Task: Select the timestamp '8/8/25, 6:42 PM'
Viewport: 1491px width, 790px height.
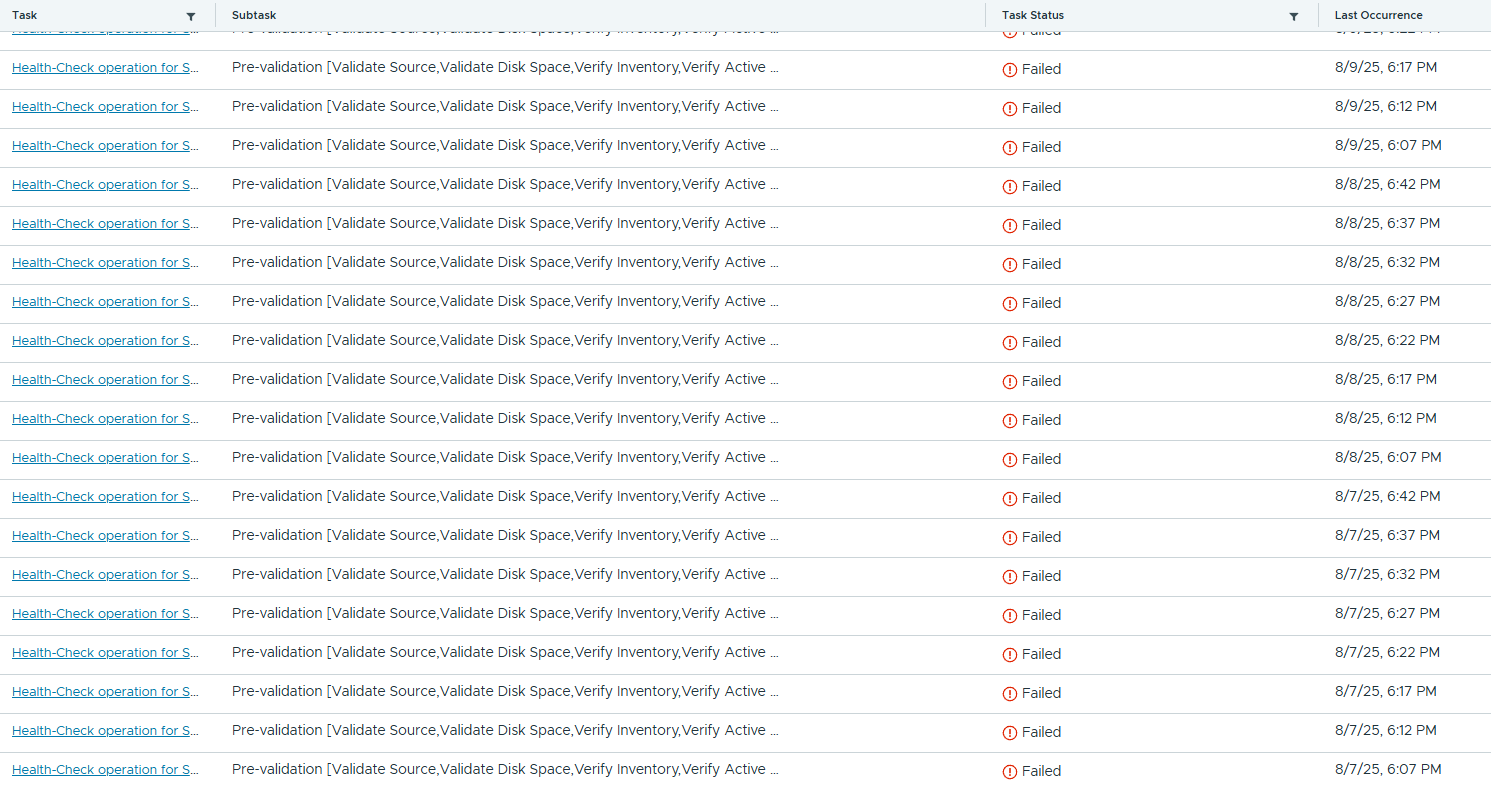Action: [1388, 184]
